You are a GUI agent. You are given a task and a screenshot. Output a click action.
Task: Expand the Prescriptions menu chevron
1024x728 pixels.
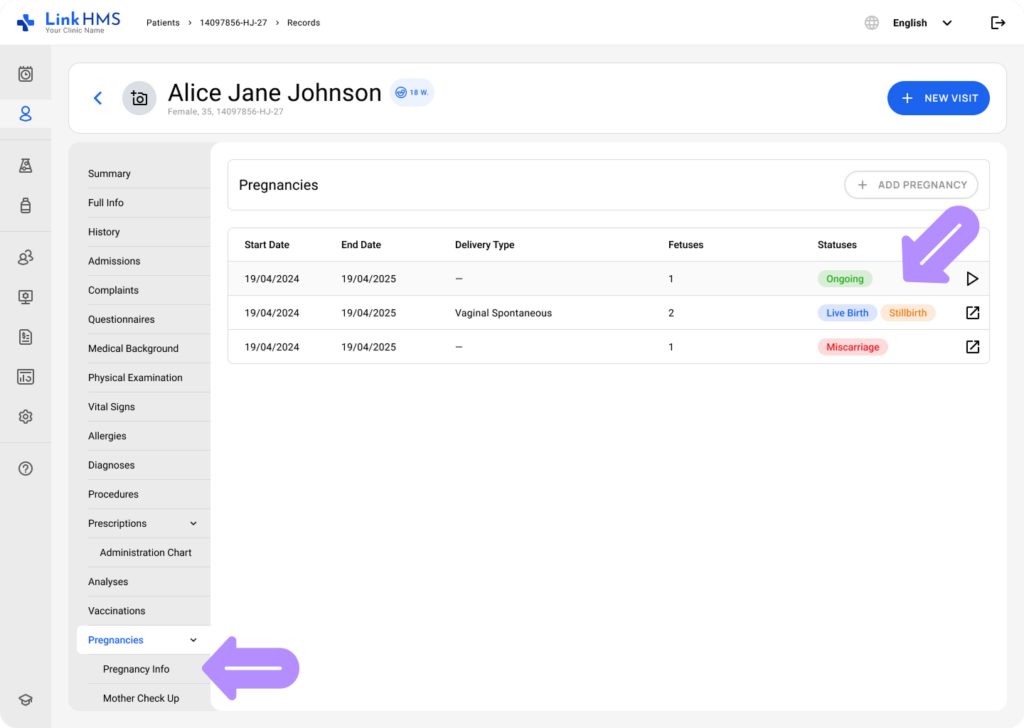coord(194,524)
